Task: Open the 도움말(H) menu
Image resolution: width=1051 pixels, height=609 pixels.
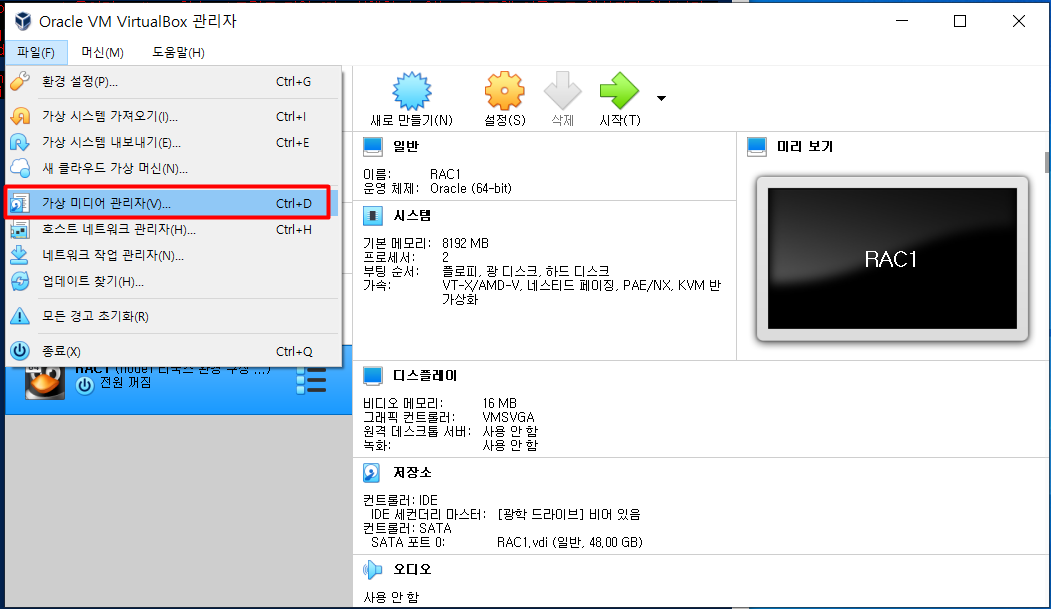Action: pyautogui.click(x=178, y=52)
